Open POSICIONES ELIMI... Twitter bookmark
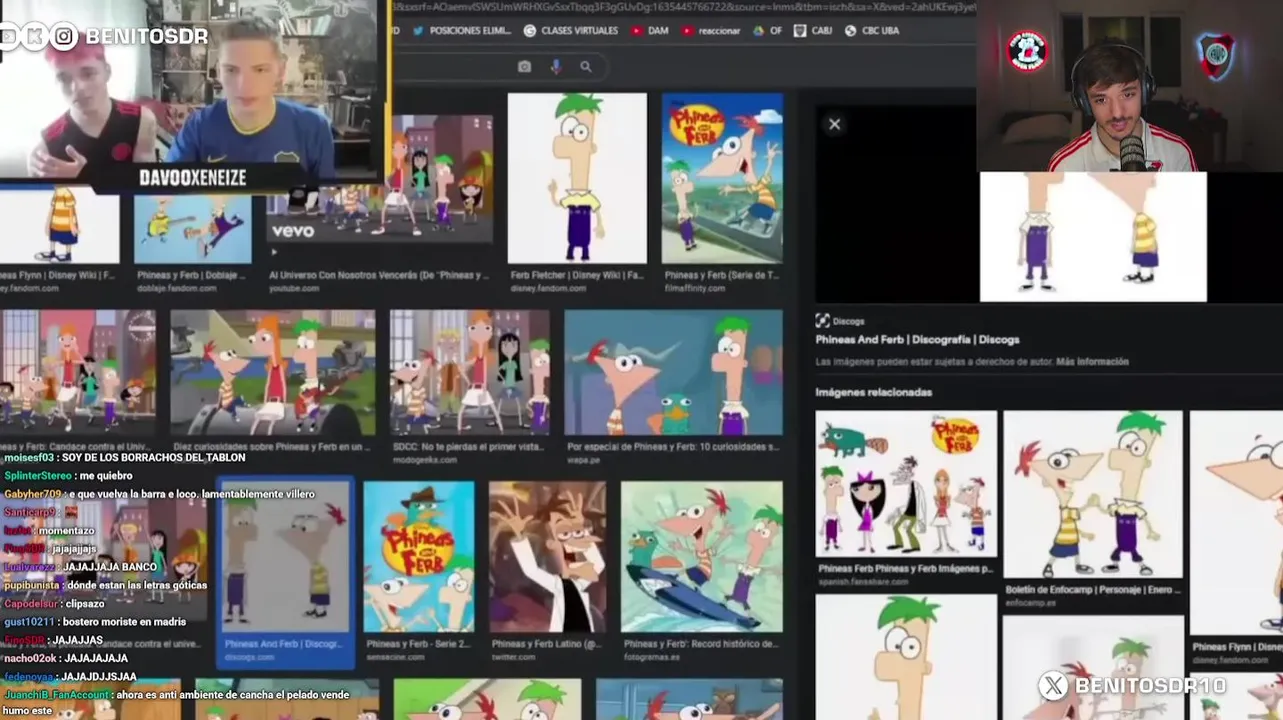Screen dimensions: 1283x720 pyautogui.click(x=462, y=31)
